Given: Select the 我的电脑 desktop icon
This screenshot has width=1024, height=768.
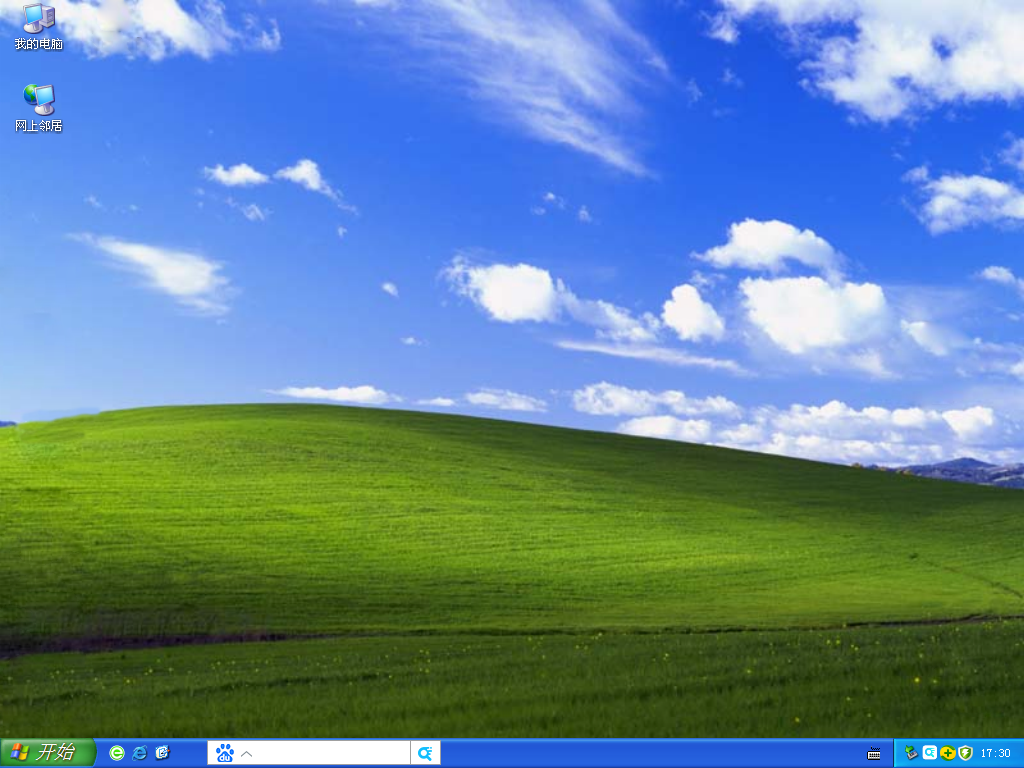Looking at the screenshot, I should tap(38, 18).
